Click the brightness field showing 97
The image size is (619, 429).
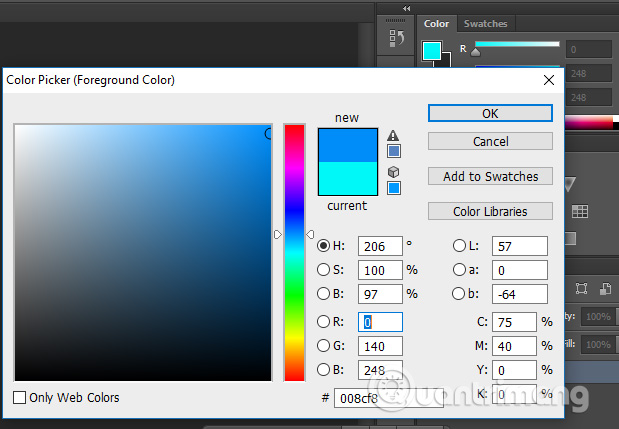(380, 294)
